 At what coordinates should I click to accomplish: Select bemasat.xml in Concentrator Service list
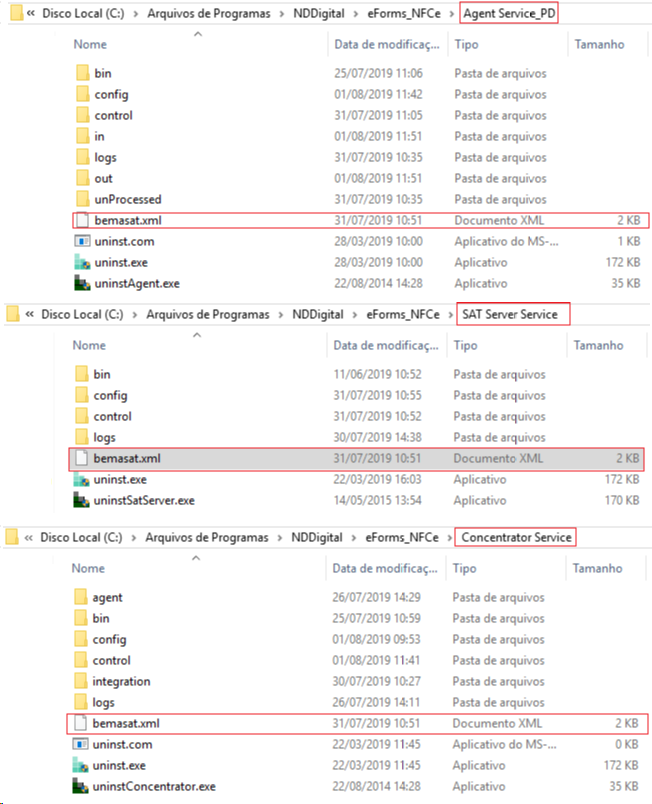tap(357, 723)
